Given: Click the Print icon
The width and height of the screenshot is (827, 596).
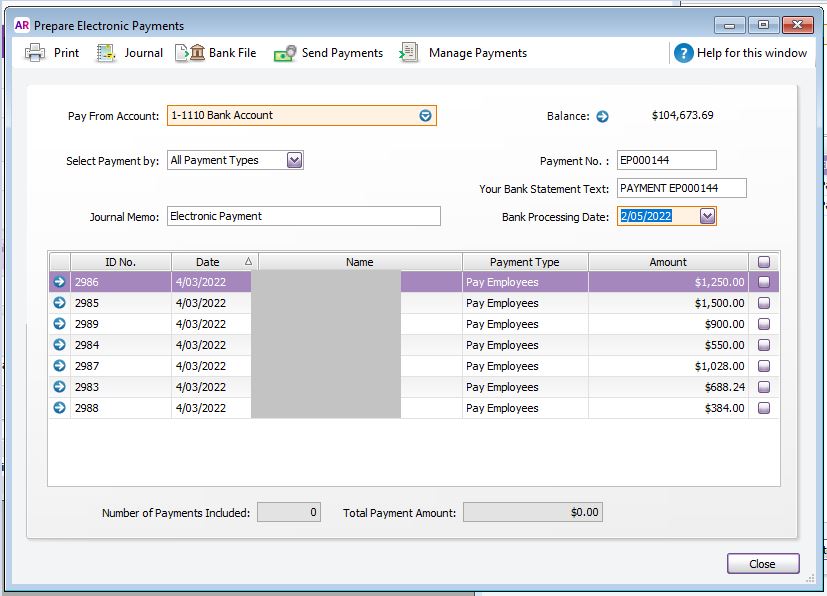Looking at the screenshot, I should coord(36,53).
